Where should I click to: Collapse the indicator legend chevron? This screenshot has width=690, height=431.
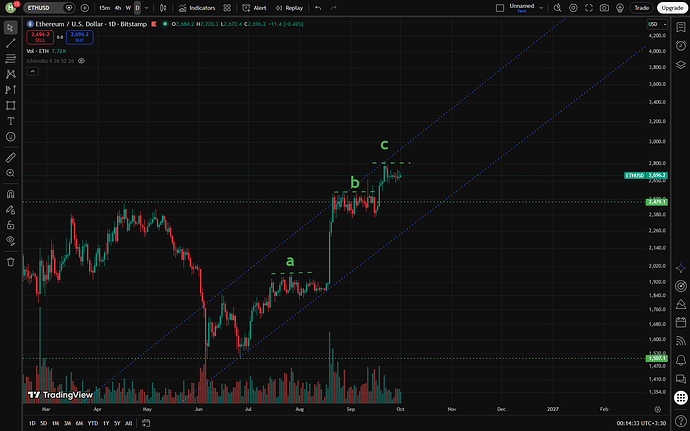[x=33, y=71]
